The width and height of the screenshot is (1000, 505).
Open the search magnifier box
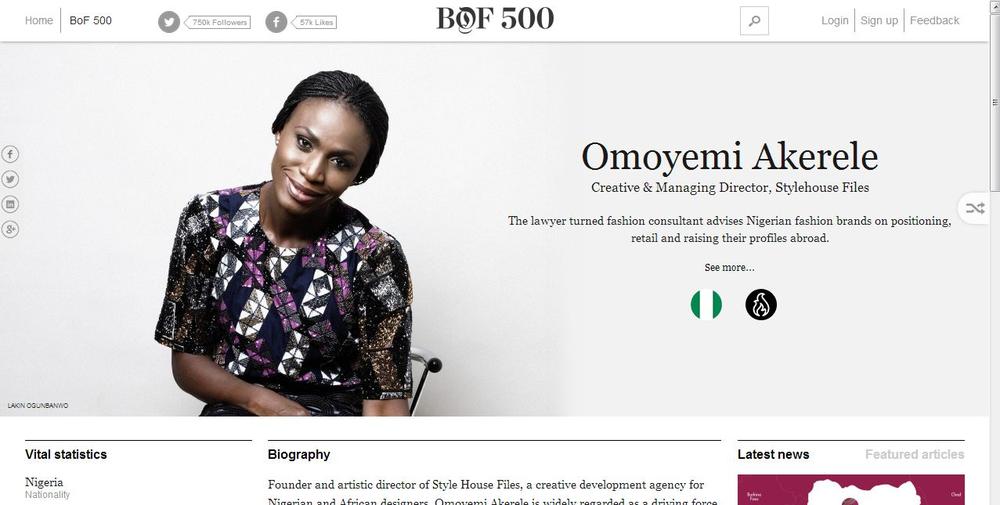pos(754,20)
